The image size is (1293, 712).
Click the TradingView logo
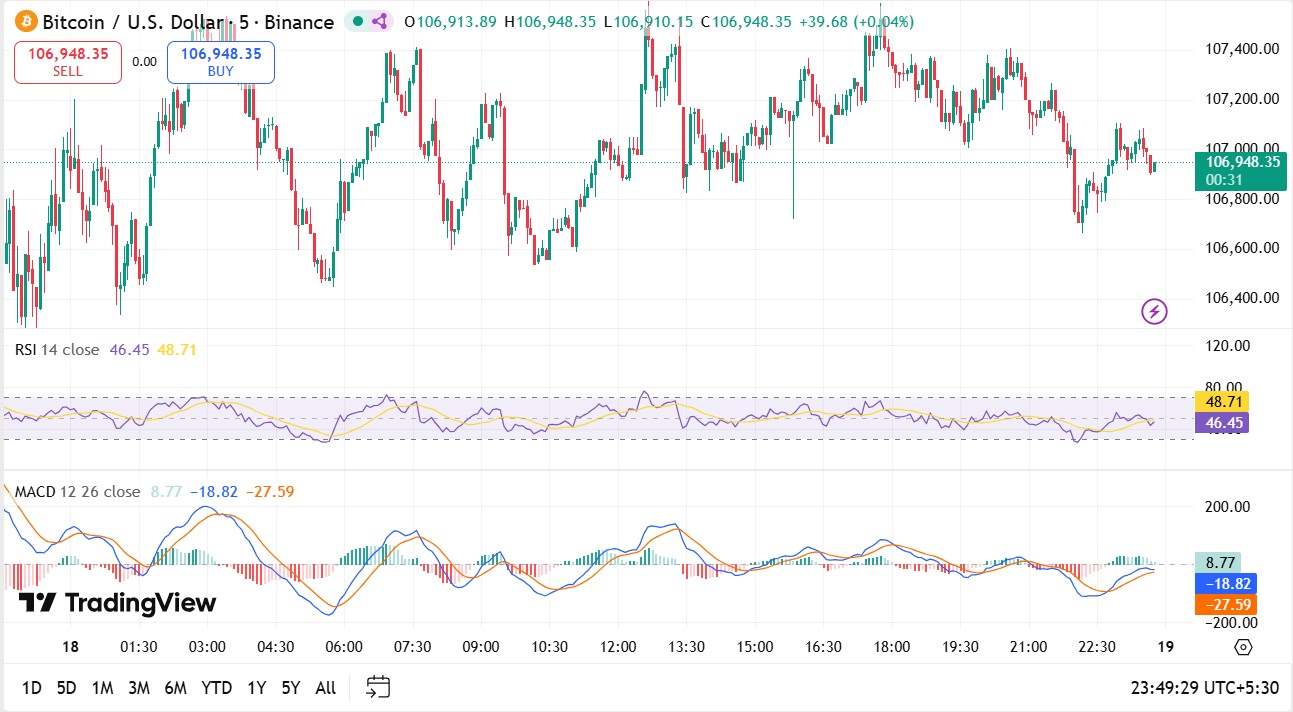click(118, 602)
